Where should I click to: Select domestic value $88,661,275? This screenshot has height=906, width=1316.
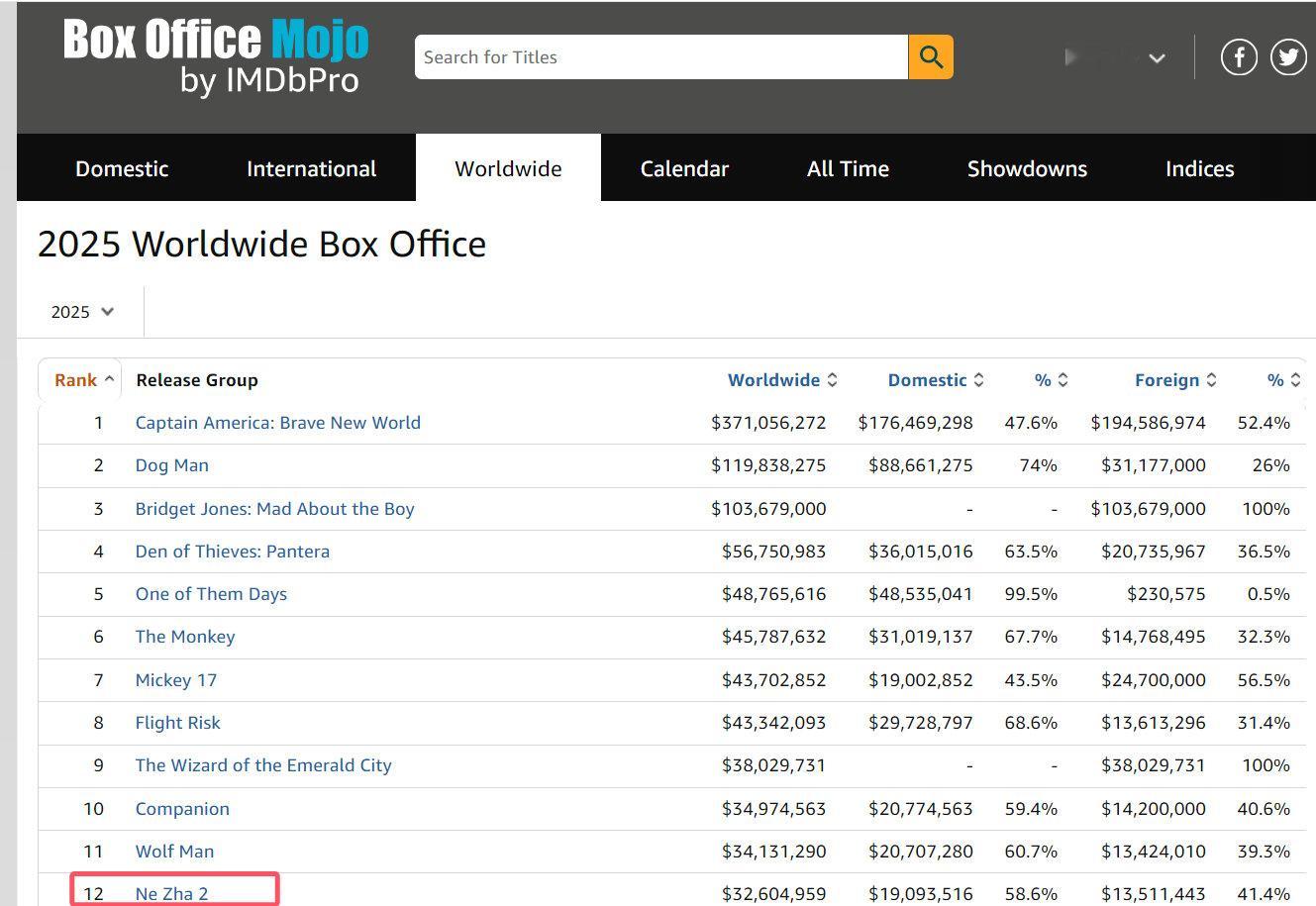point(921,465)
